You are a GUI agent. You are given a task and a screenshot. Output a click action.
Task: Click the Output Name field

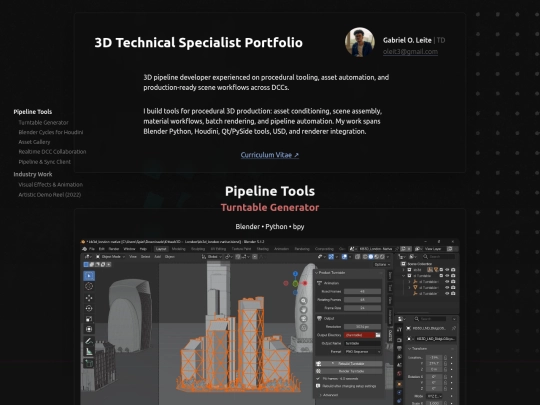coord(362,343)
